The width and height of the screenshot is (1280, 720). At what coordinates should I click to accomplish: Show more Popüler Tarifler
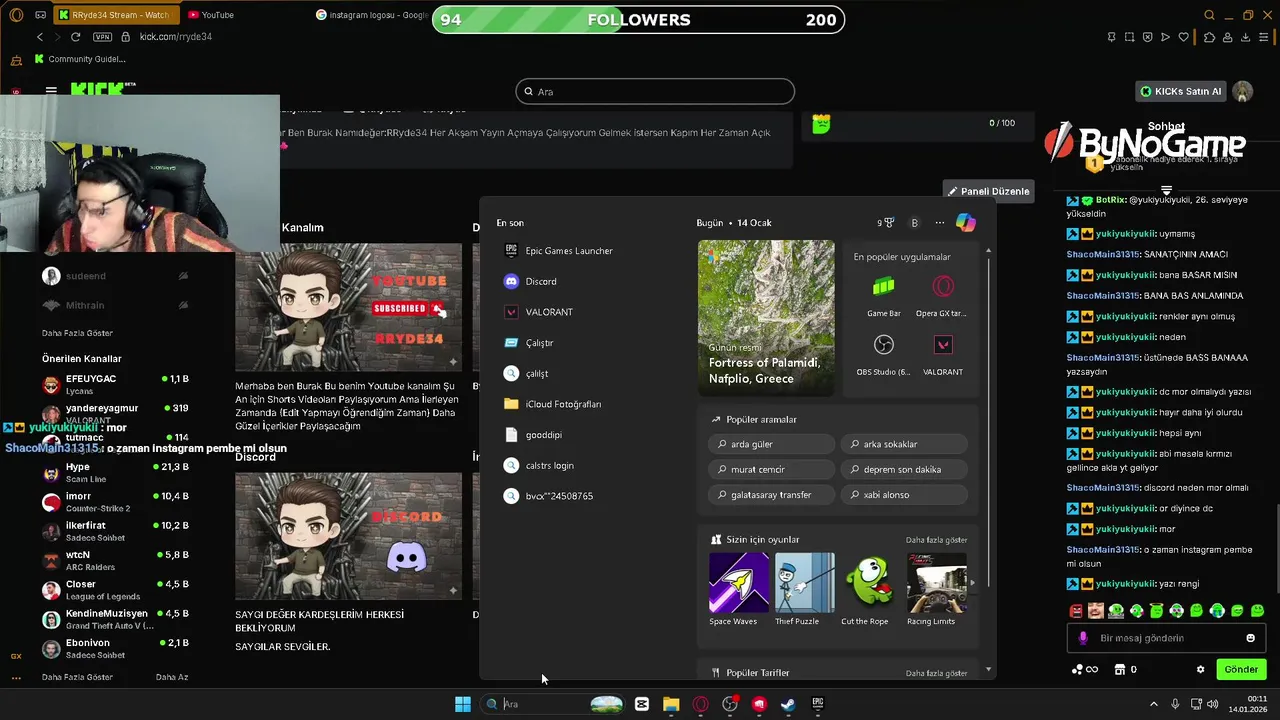936,673
